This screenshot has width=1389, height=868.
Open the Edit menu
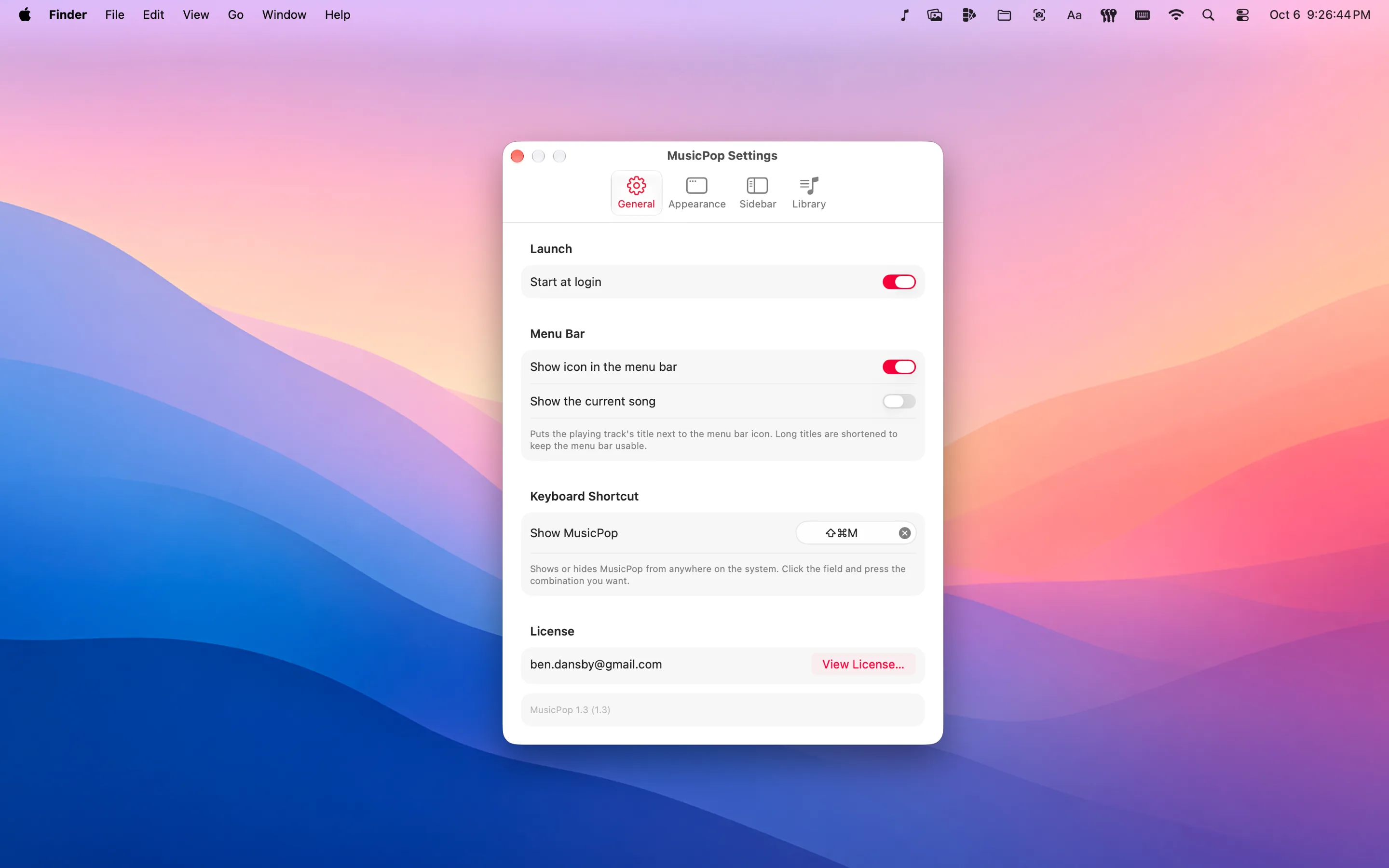[x=153, y=15]
